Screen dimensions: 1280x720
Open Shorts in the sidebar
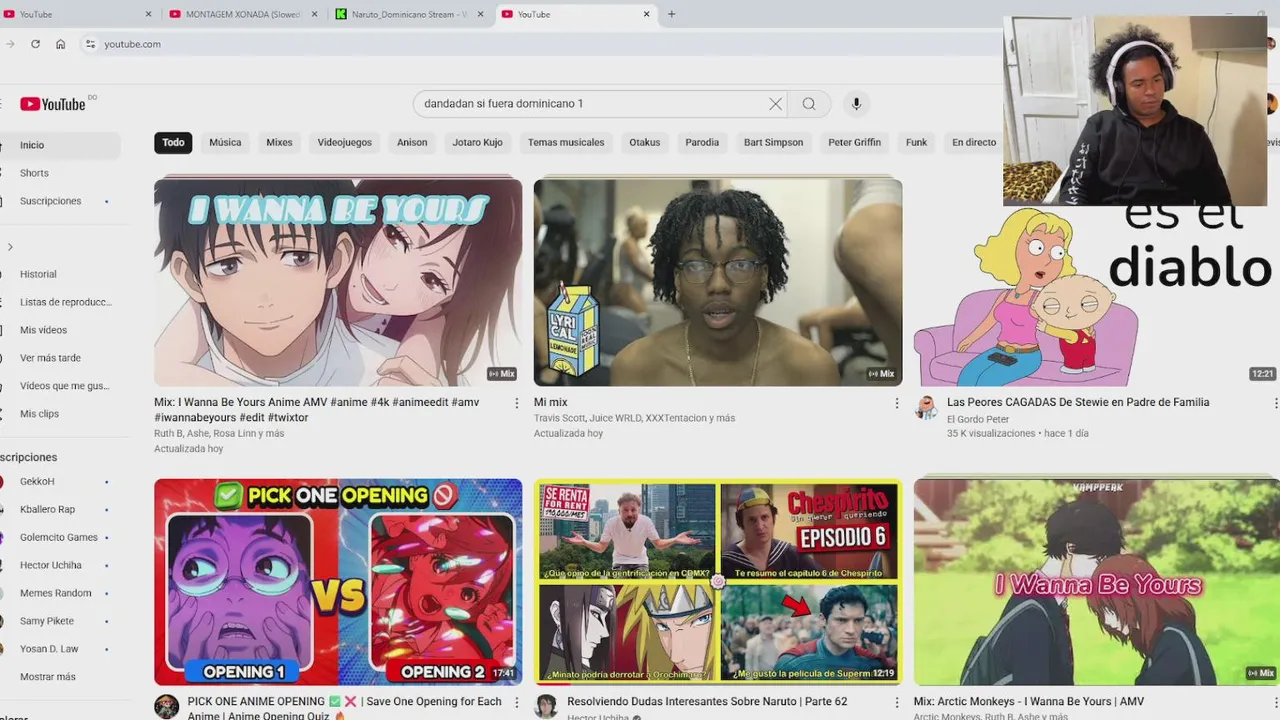tap(60, 173)
